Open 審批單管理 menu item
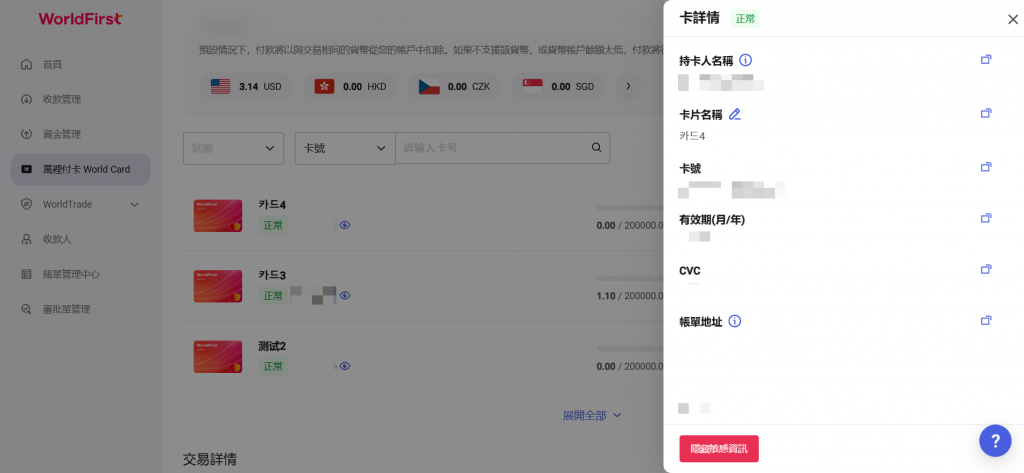1024x473 pixels. [67, 309]
